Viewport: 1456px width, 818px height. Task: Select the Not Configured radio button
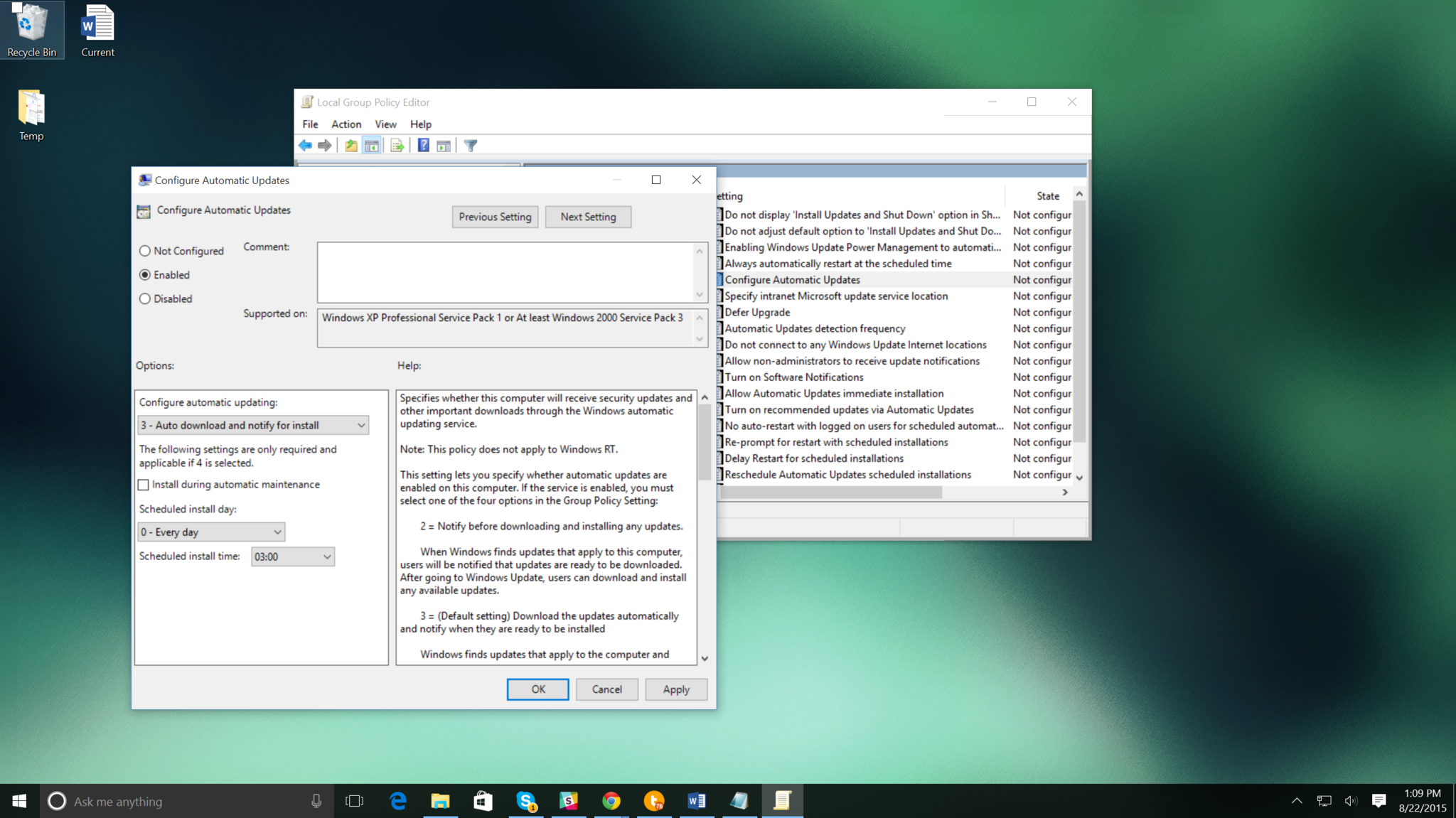tap(144, 250)
